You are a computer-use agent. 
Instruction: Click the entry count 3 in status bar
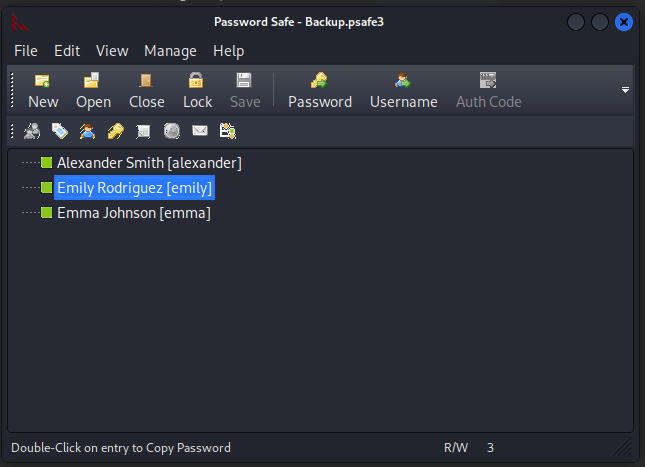pos(490,448)
